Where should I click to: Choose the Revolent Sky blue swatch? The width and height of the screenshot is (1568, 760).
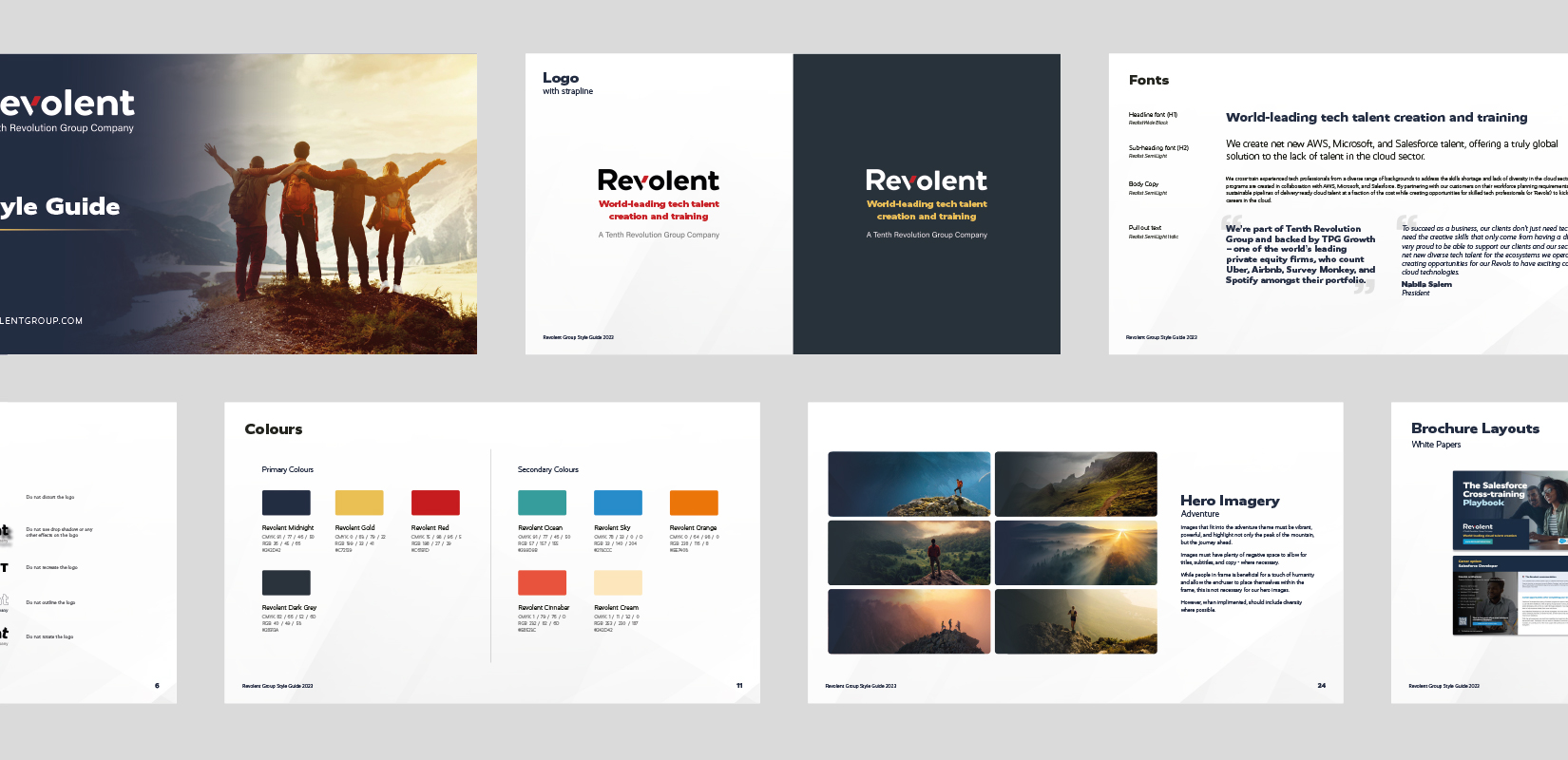(x=618, y=503)
